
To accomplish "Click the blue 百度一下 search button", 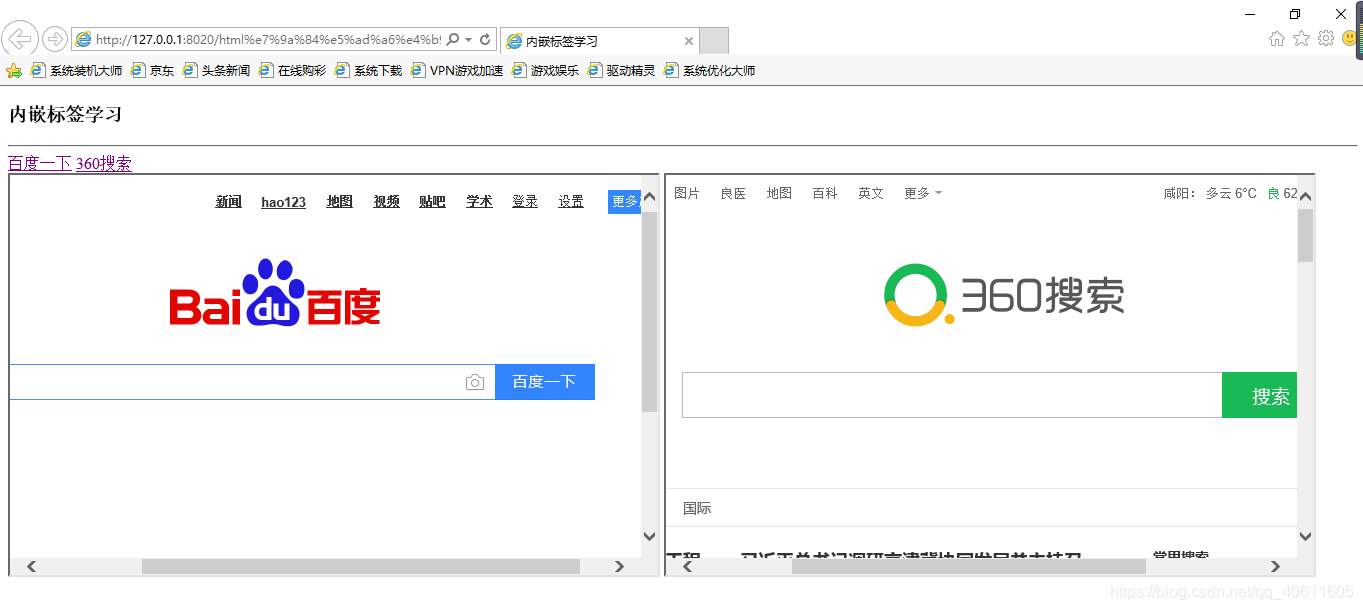I will (x=545, y=382).
